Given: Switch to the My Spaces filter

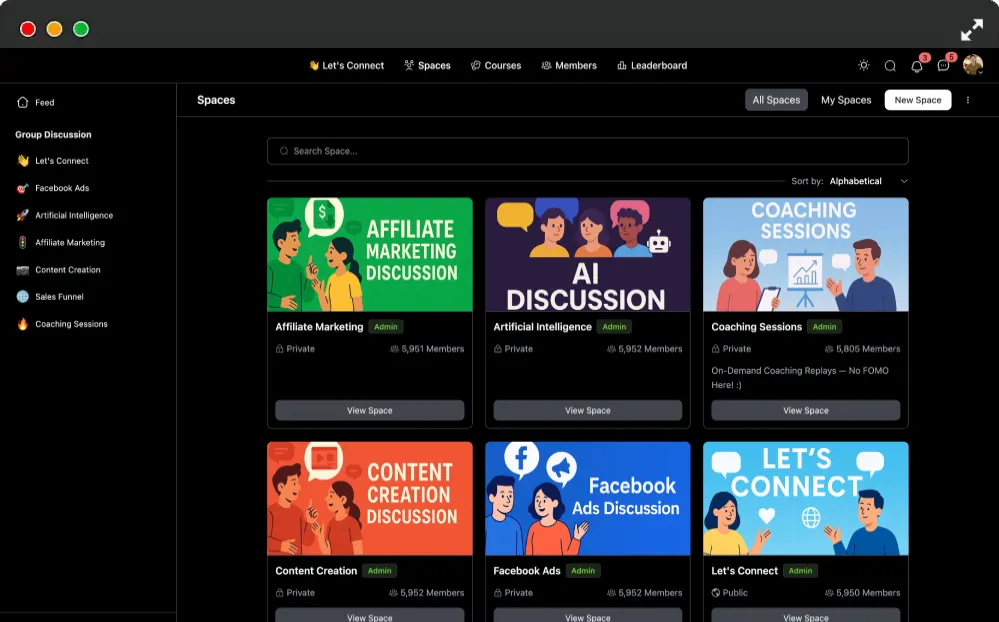Looking at the screenshot, I should click(x=845, y=100).
